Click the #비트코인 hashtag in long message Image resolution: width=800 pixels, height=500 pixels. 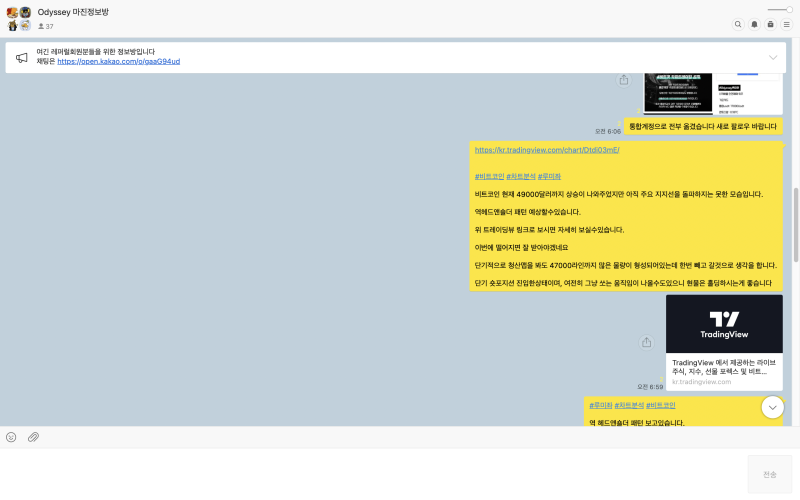(489, 177)
